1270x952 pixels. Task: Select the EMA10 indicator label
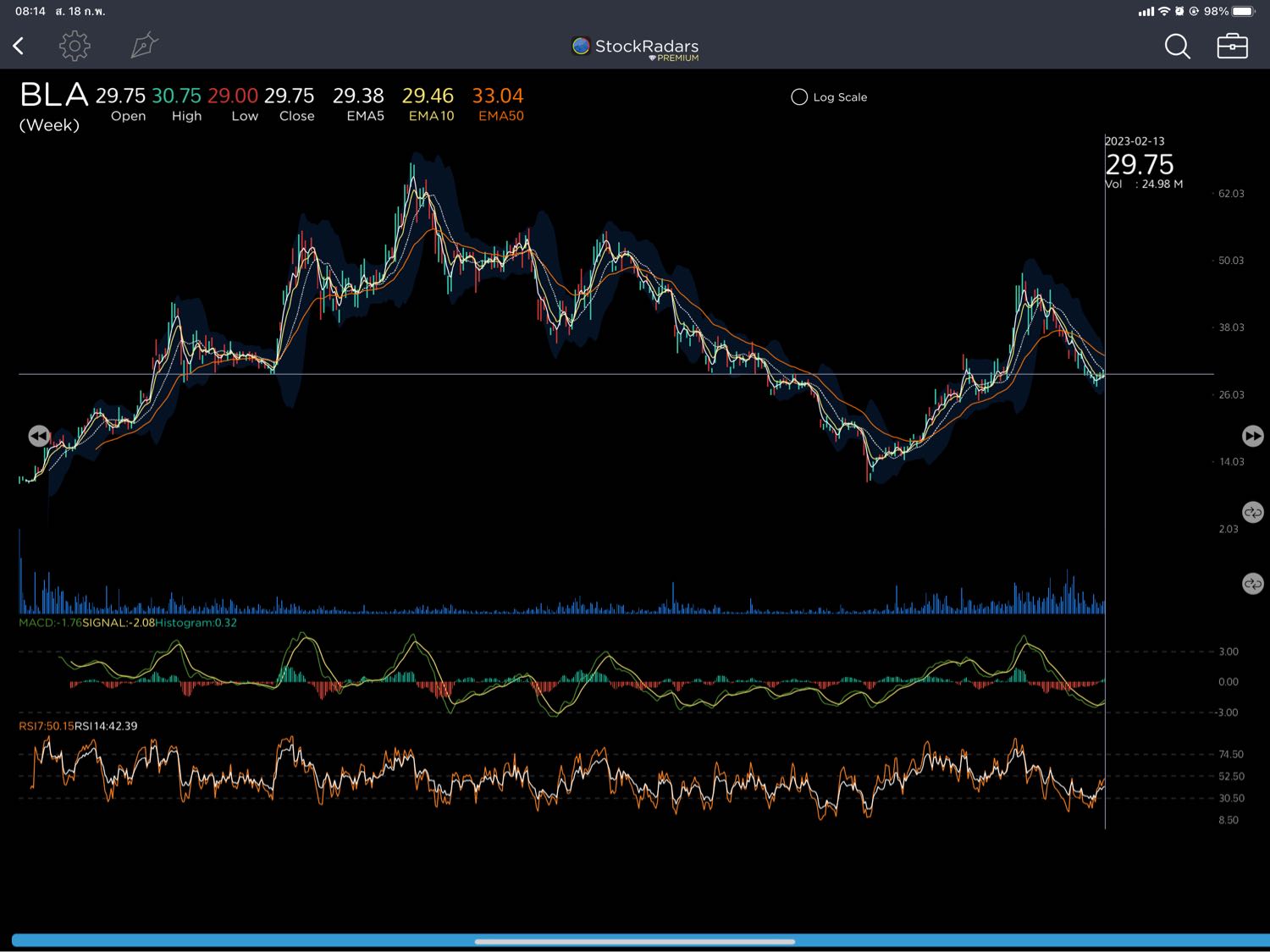(431, 116)
